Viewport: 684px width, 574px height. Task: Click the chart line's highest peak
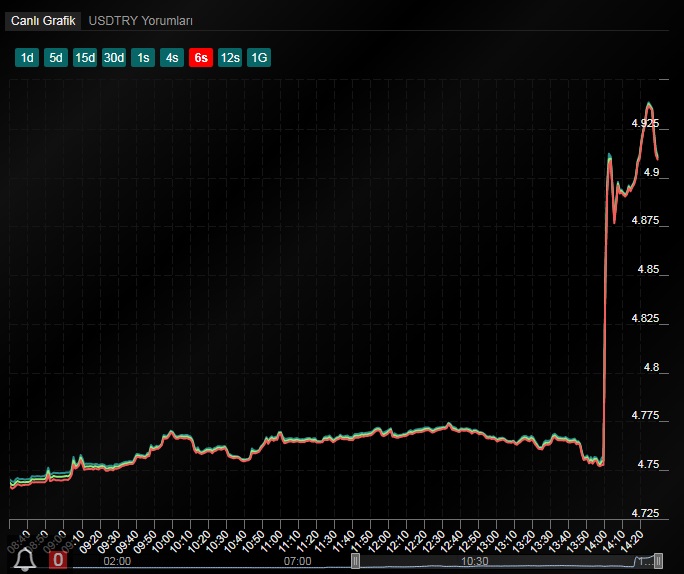click(649, 105)
